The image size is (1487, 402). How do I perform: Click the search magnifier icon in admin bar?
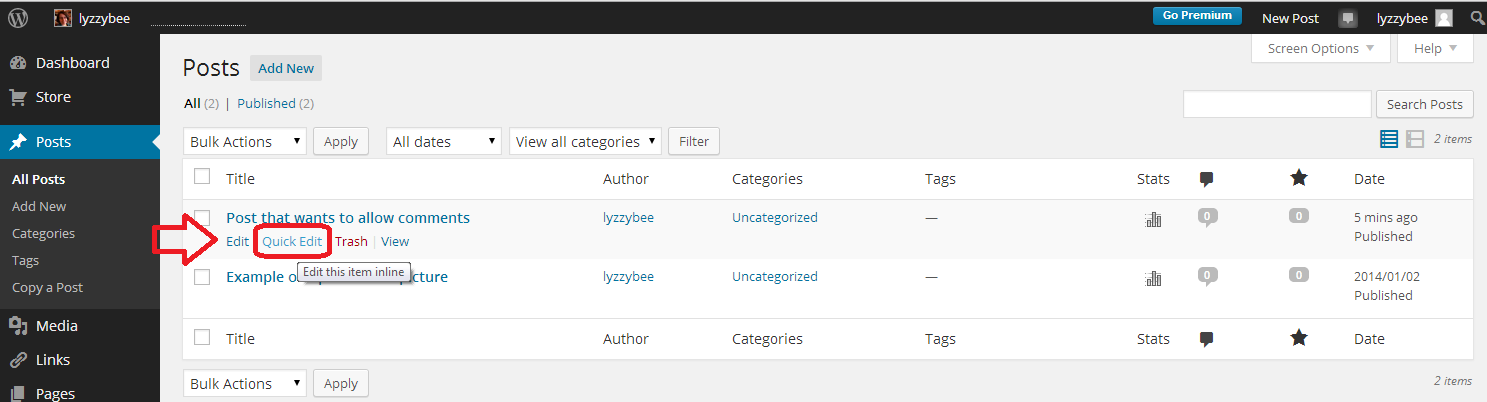(x=1477, y=18)
